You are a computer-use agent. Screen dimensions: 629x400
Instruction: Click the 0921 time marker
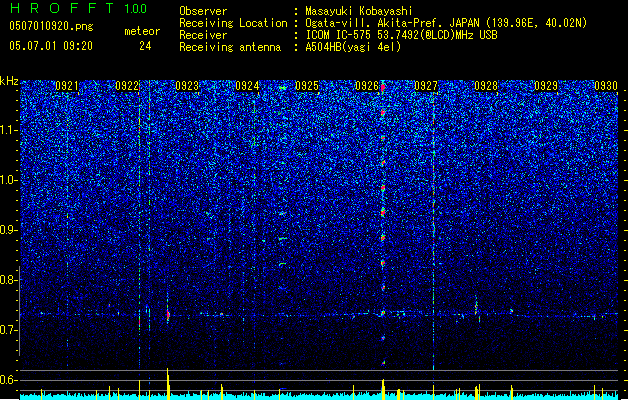pos(67,86)
